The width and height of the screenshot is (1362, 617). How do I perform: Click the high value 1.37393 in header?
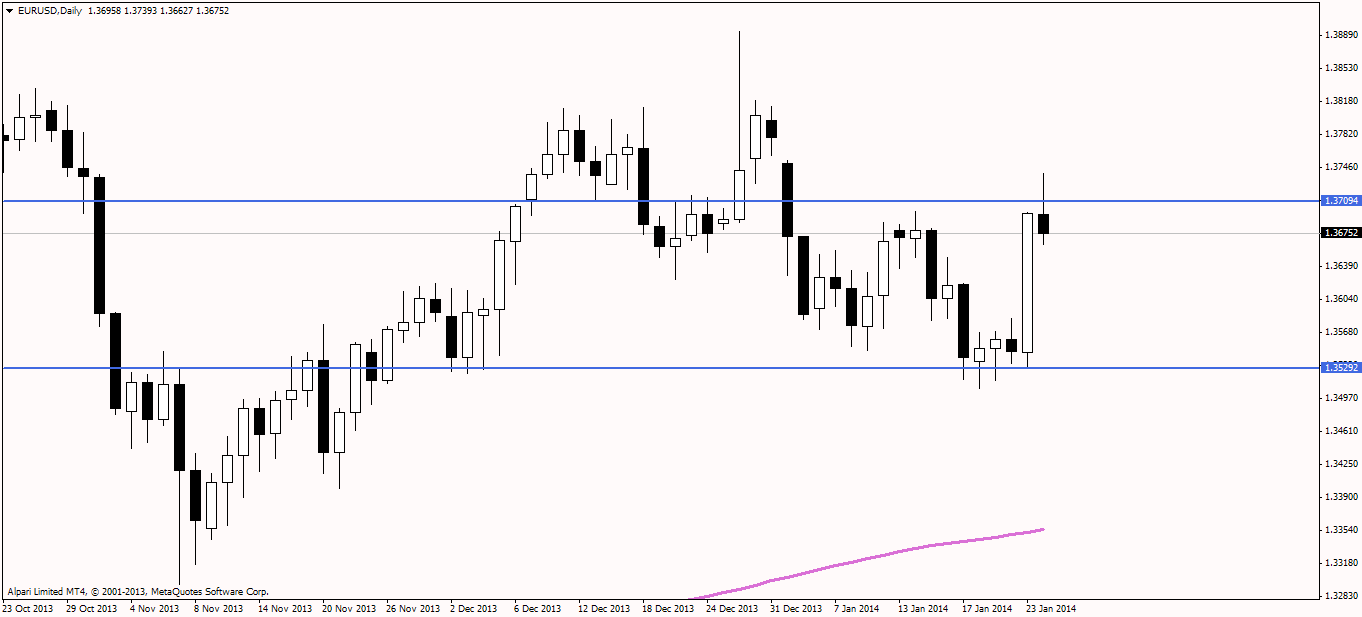(x=142, y=10)
